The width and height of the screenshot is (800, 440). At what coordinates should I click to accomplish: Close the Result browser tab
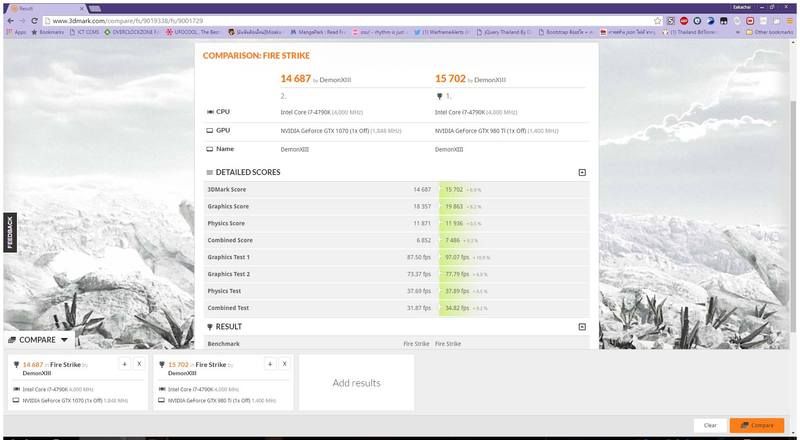coord(82,9)
